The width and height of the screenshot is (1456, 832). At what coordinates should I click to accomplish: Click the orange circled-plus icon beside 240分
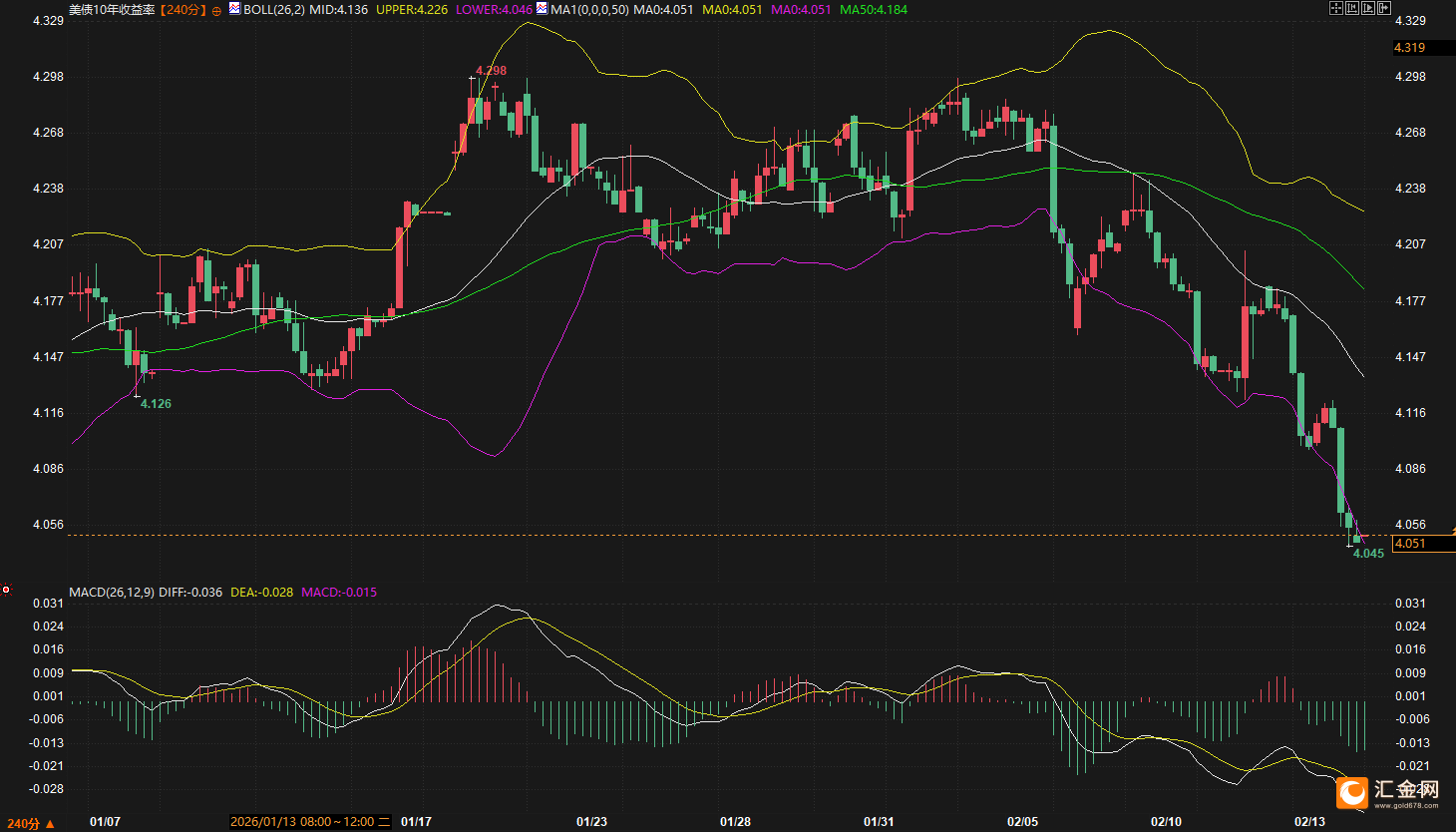click(216, 10)
